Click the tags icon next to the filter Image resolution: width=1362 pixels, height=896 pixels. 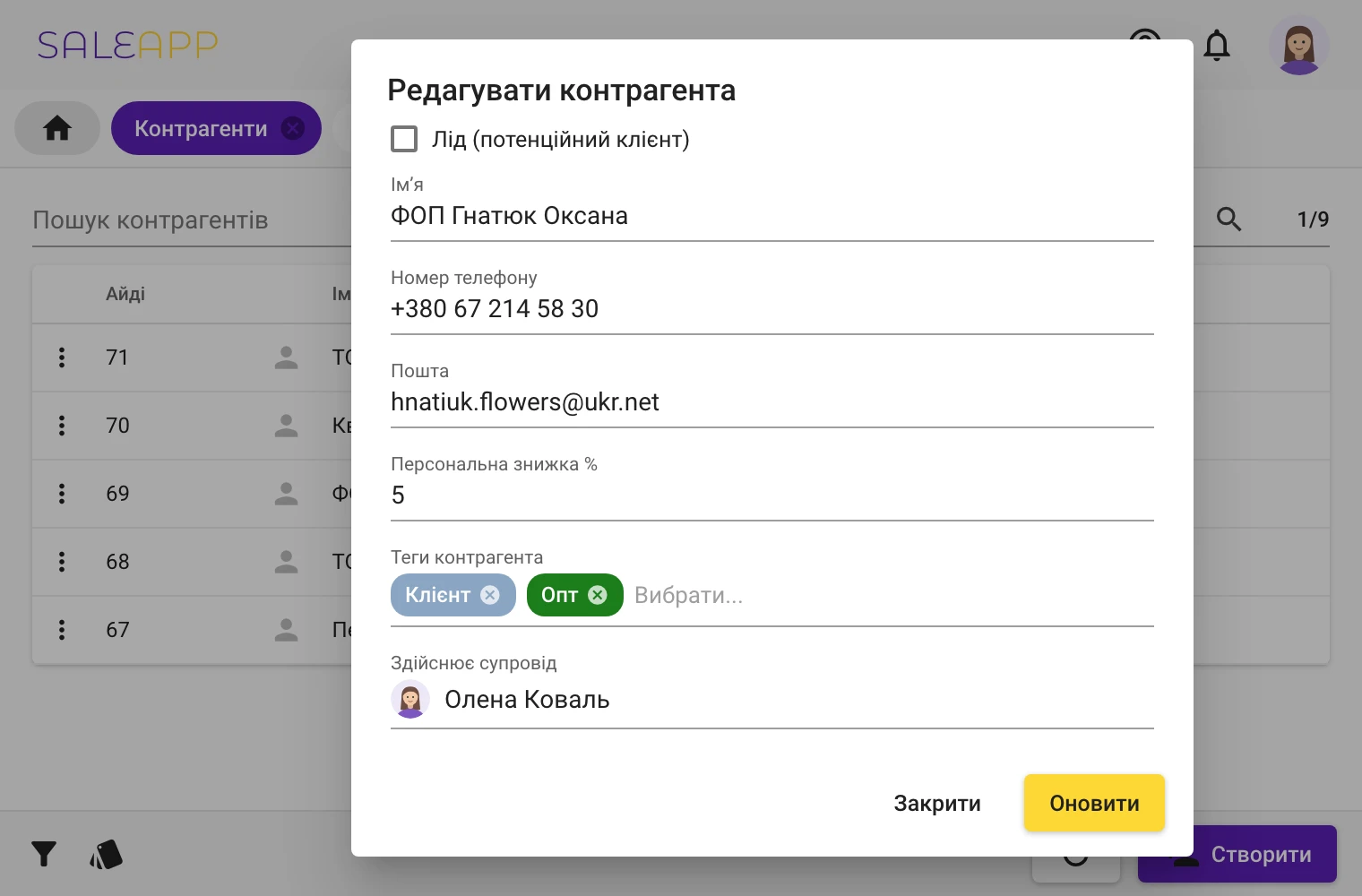(x=106, y=855)
